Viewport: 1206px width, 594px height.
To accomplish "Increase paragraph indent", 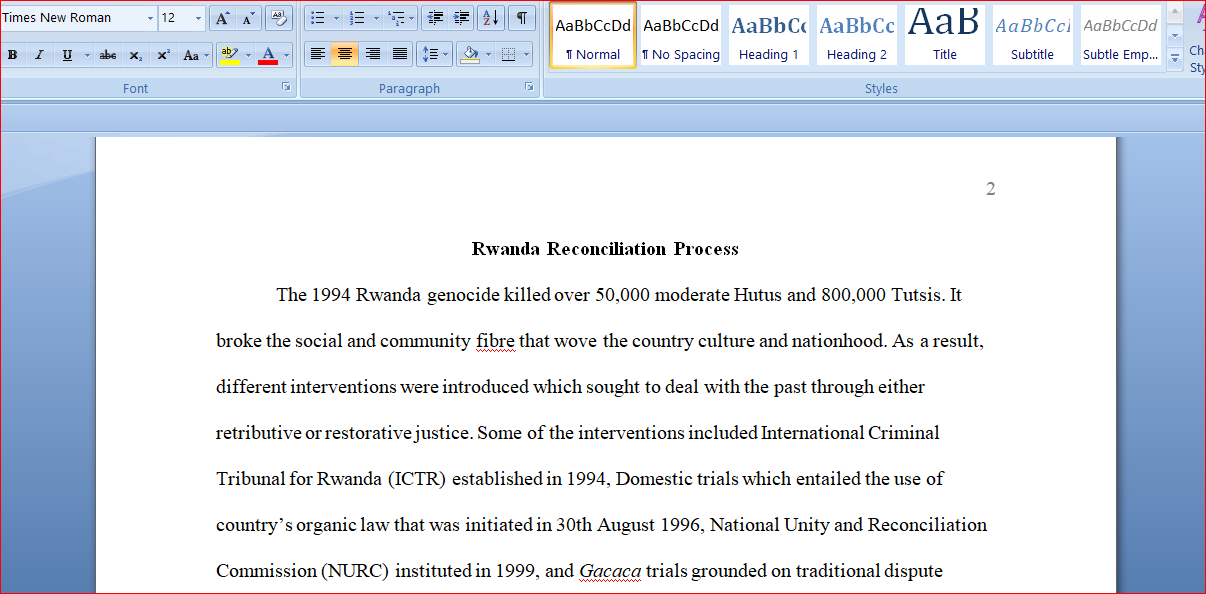I will click(x=461, y=18).
